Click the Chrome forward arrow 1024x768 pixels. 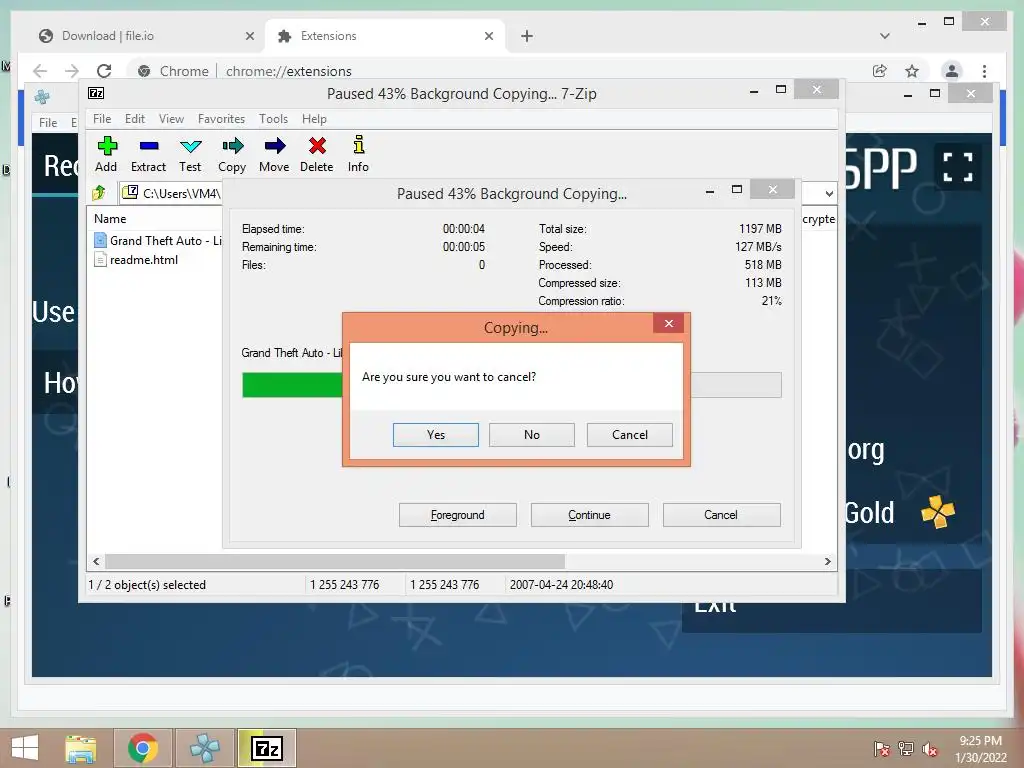coord(72,71)
